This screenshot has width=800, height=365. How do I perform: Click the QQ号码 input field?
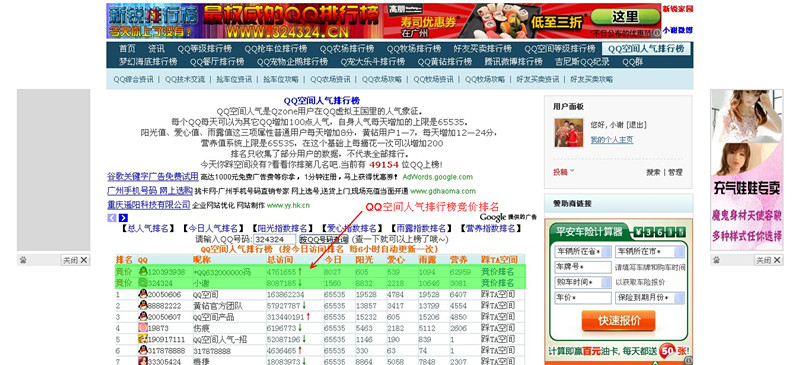click(x=275, y=239)
